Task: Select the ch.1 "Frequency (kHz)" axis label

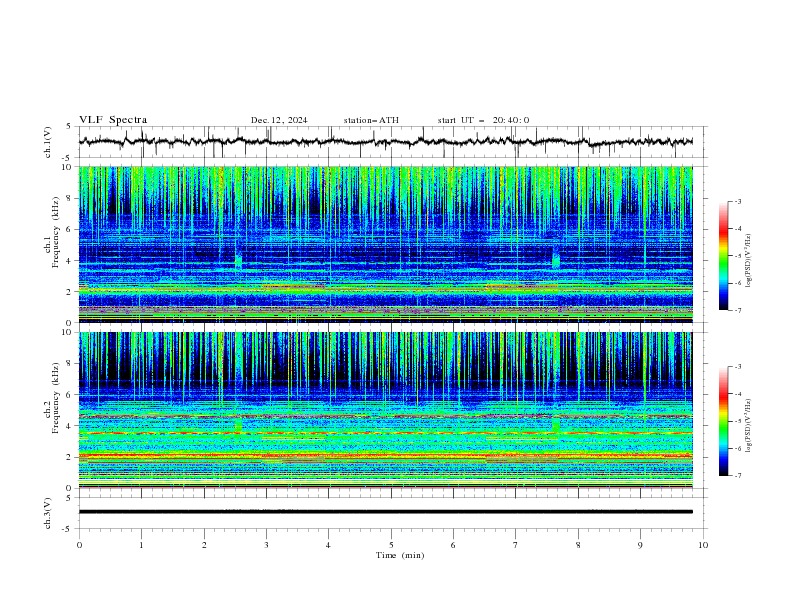Action: (x=56, y=233)
